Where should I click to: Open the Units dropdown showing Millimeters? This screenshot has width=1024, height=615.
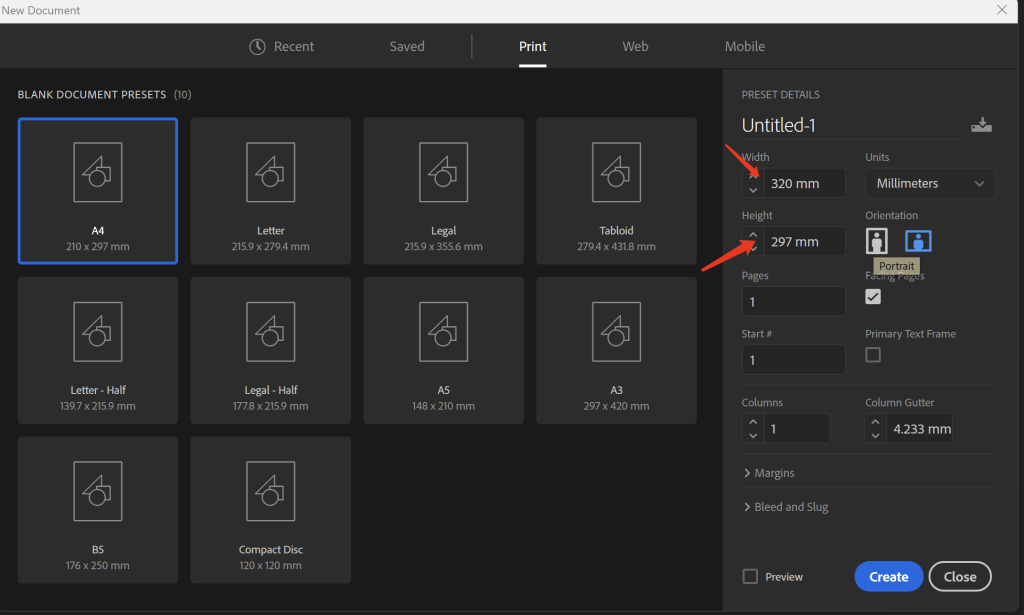[929, 184]
